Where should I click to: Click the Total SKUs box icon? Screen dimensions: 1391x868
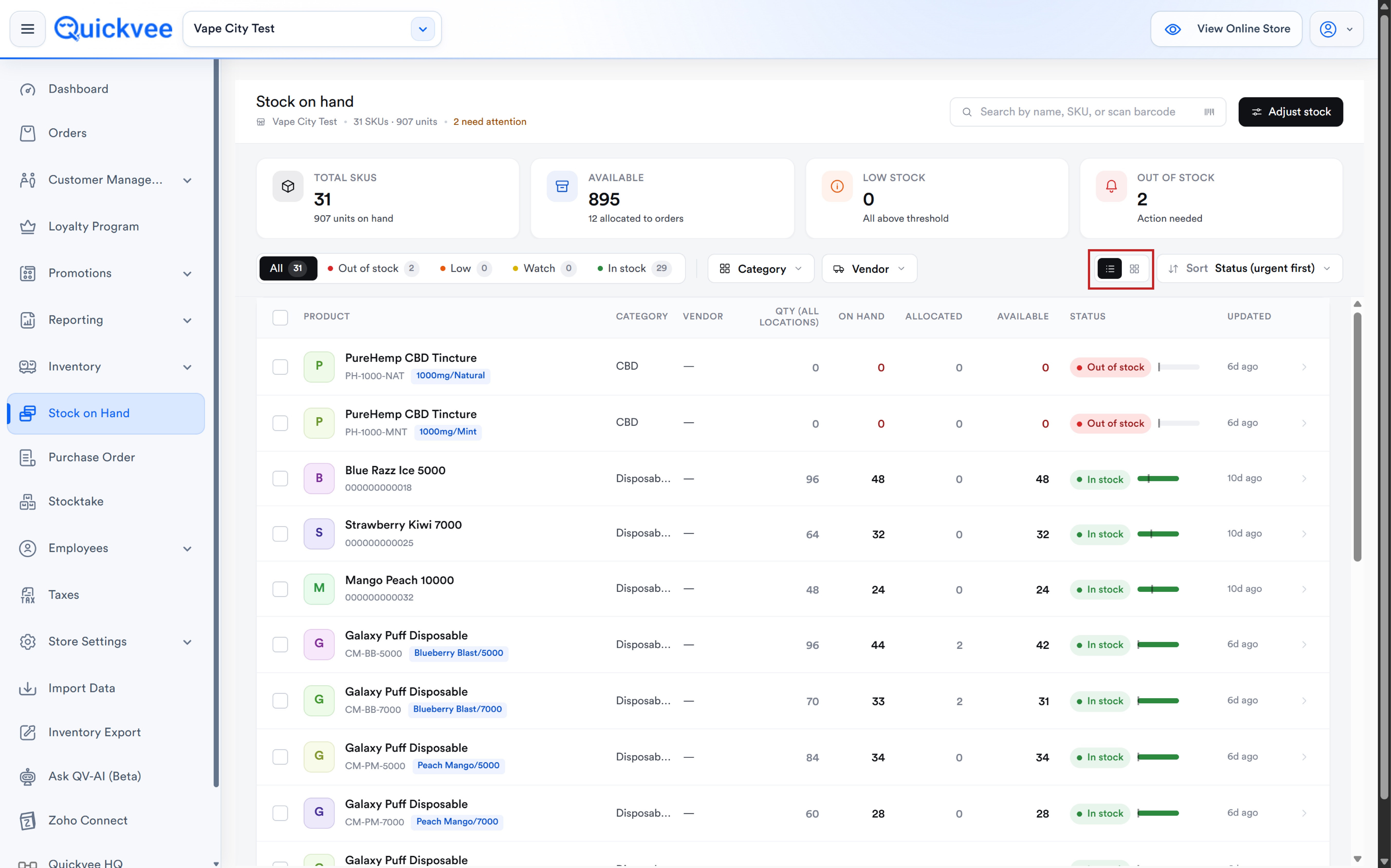288,186
